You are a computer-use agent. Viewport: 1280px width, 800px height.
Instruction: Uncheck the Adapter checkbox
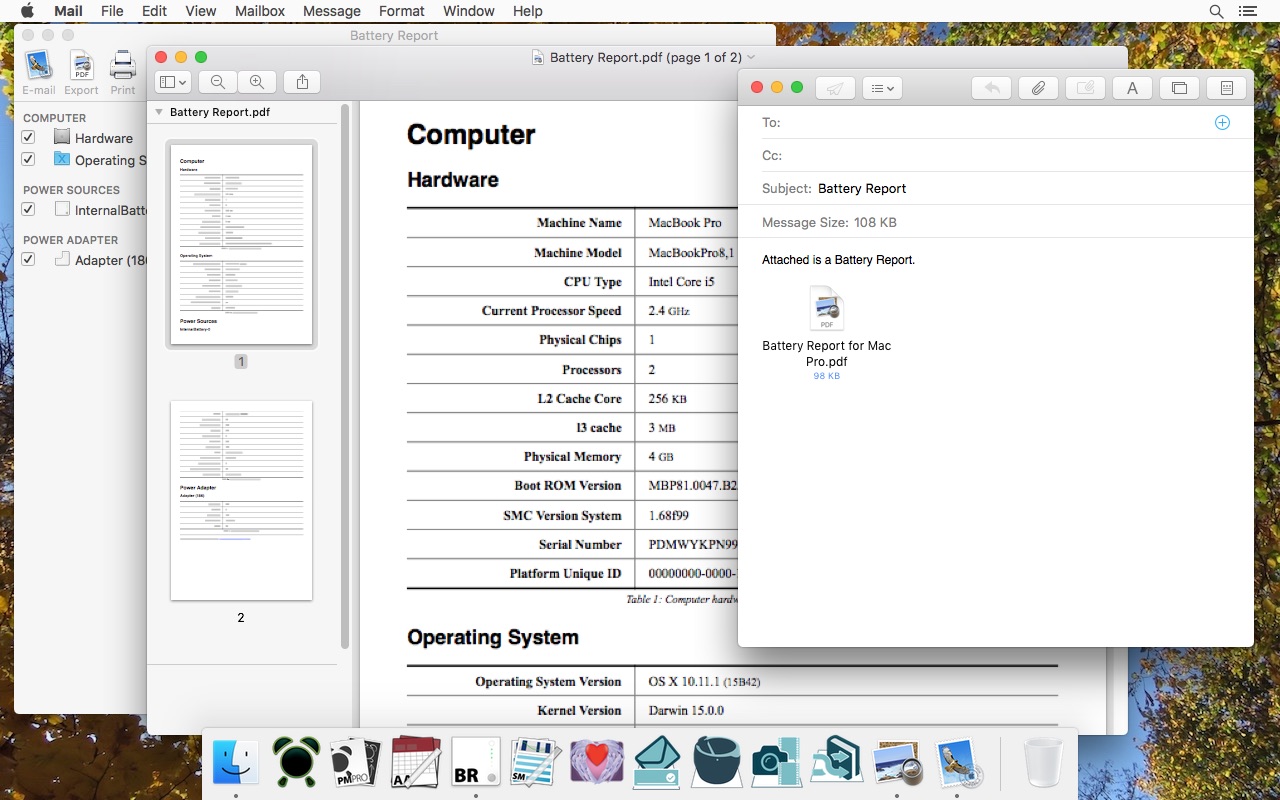point(28,259)
